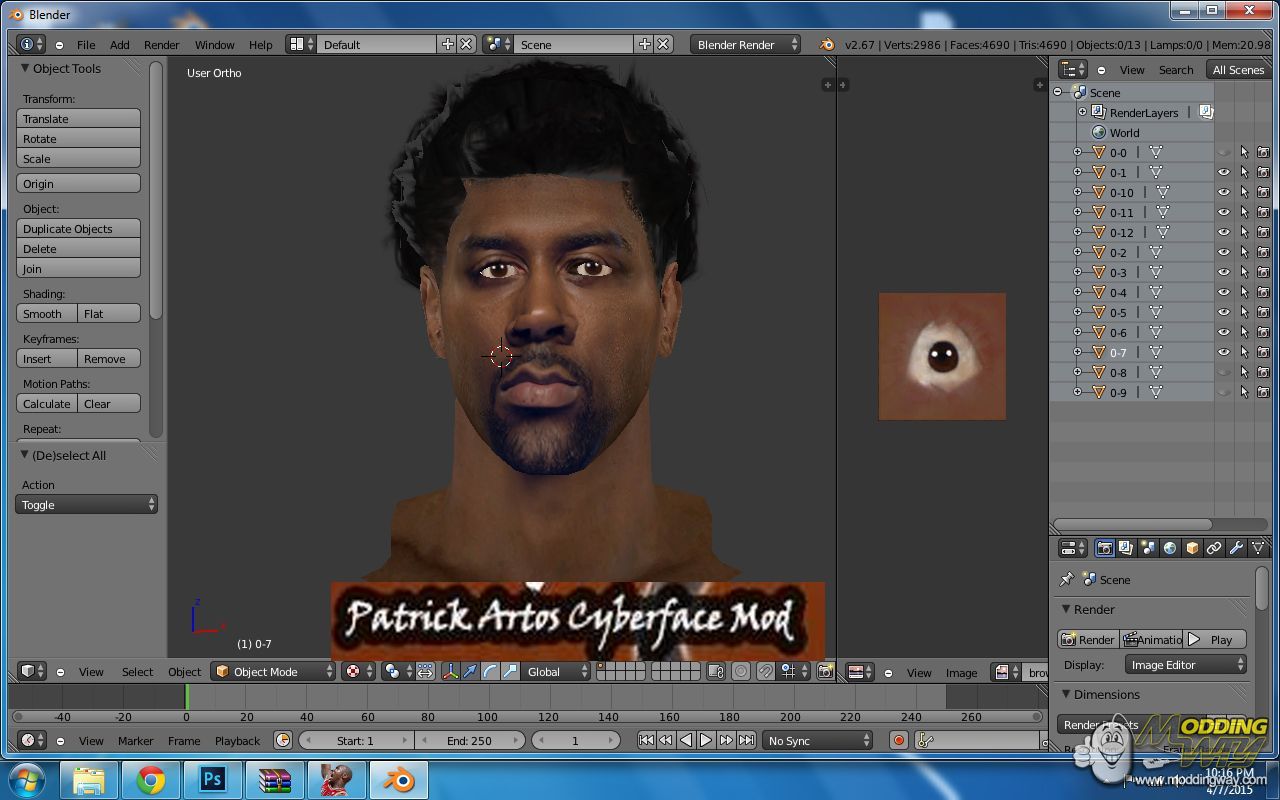Screen dimensions: 1280x800
Task: Toggle renderability camera icon for object 0-4
Action: [1263, 292]
